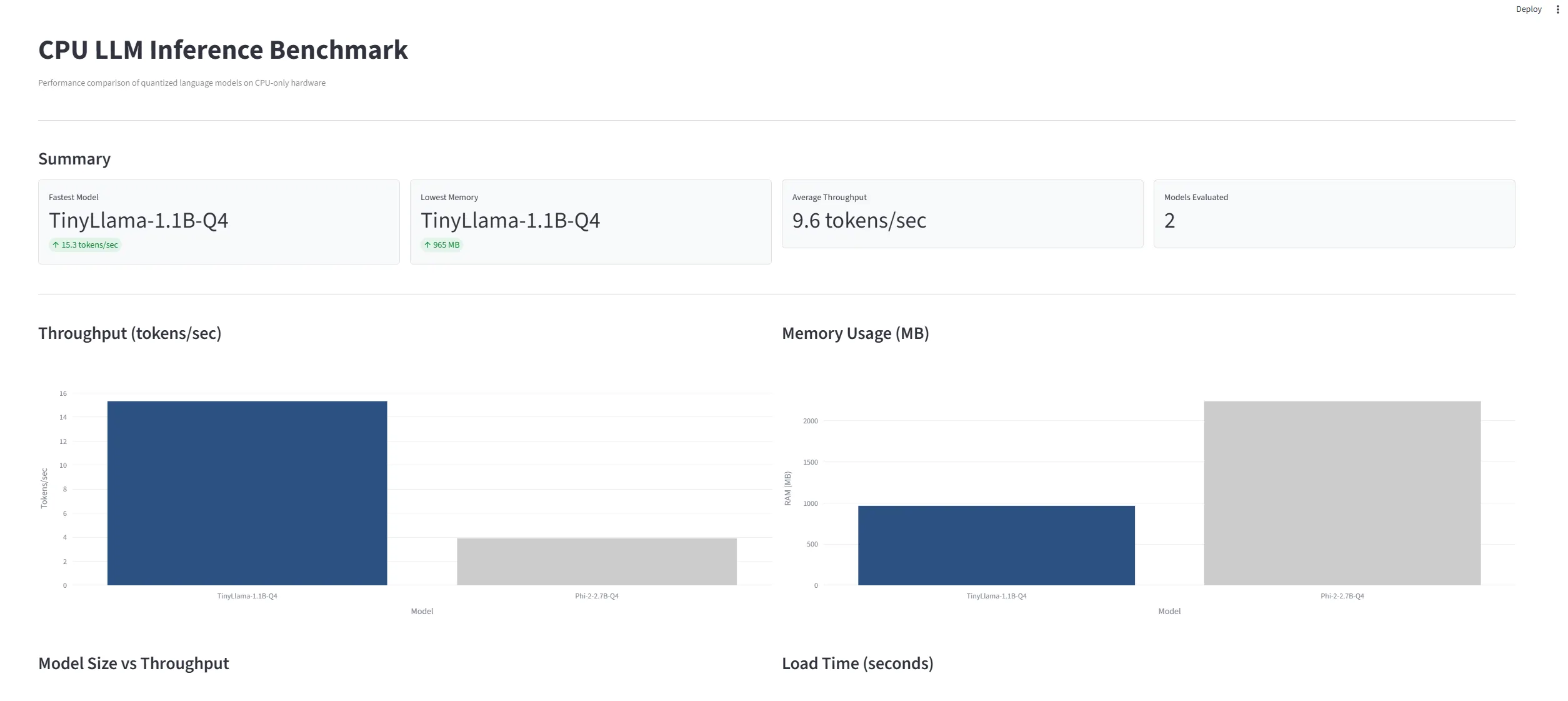Click the Models Evaluated card showing 2

(x=1334, y=214)
